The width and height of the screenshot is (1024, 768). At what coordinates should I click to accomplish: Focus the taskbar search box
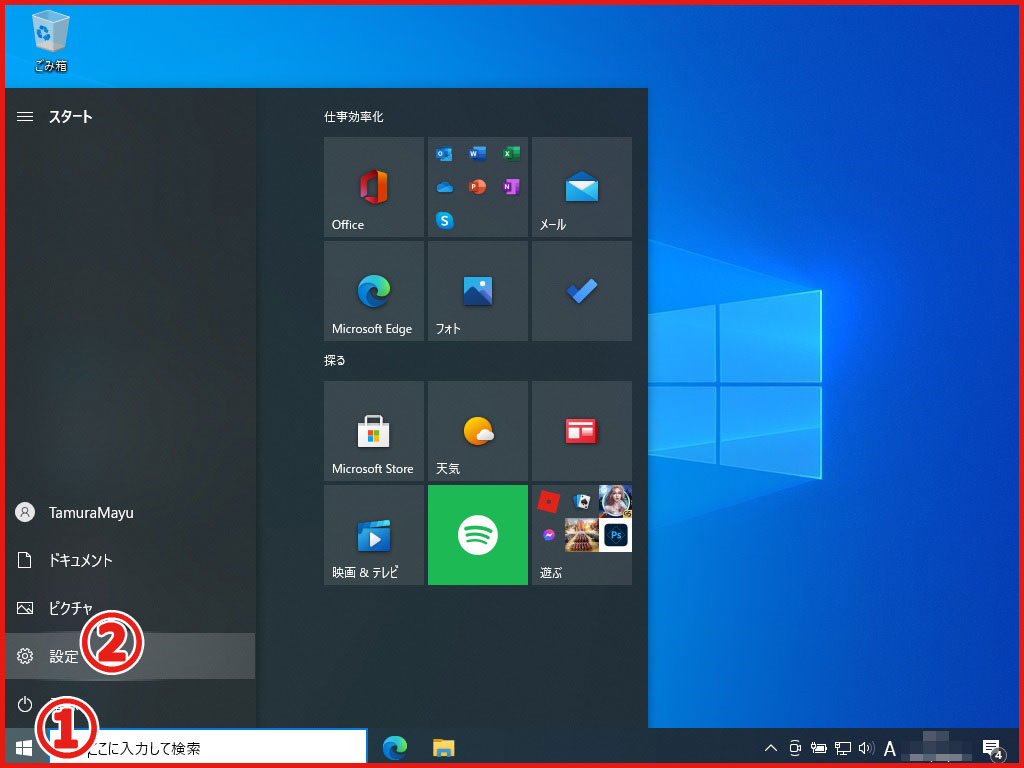coord(208,747)
